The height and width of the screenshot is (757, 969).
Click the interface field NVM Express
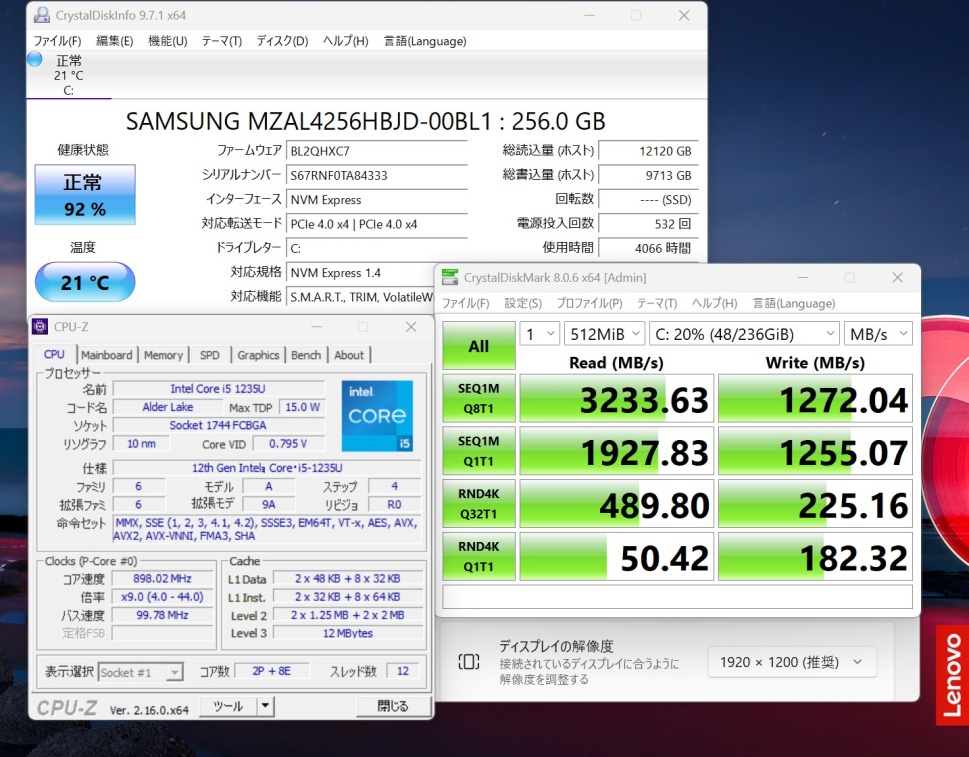click(x=376, y=200)
